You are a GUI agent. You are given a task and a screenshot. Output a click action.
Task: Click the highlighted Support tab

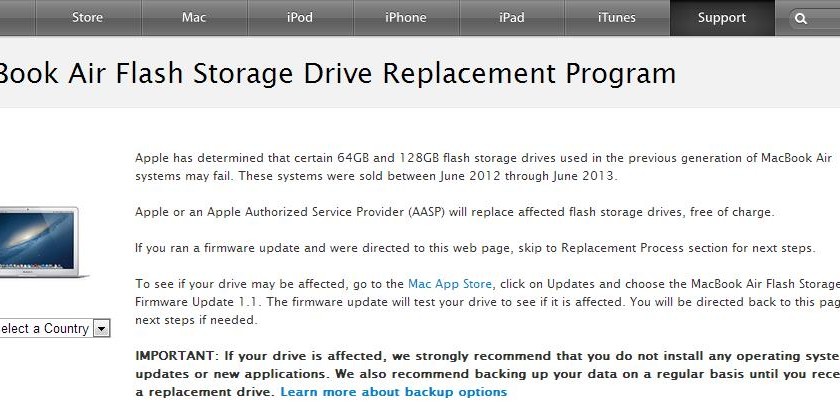click(x=722, y=17)
